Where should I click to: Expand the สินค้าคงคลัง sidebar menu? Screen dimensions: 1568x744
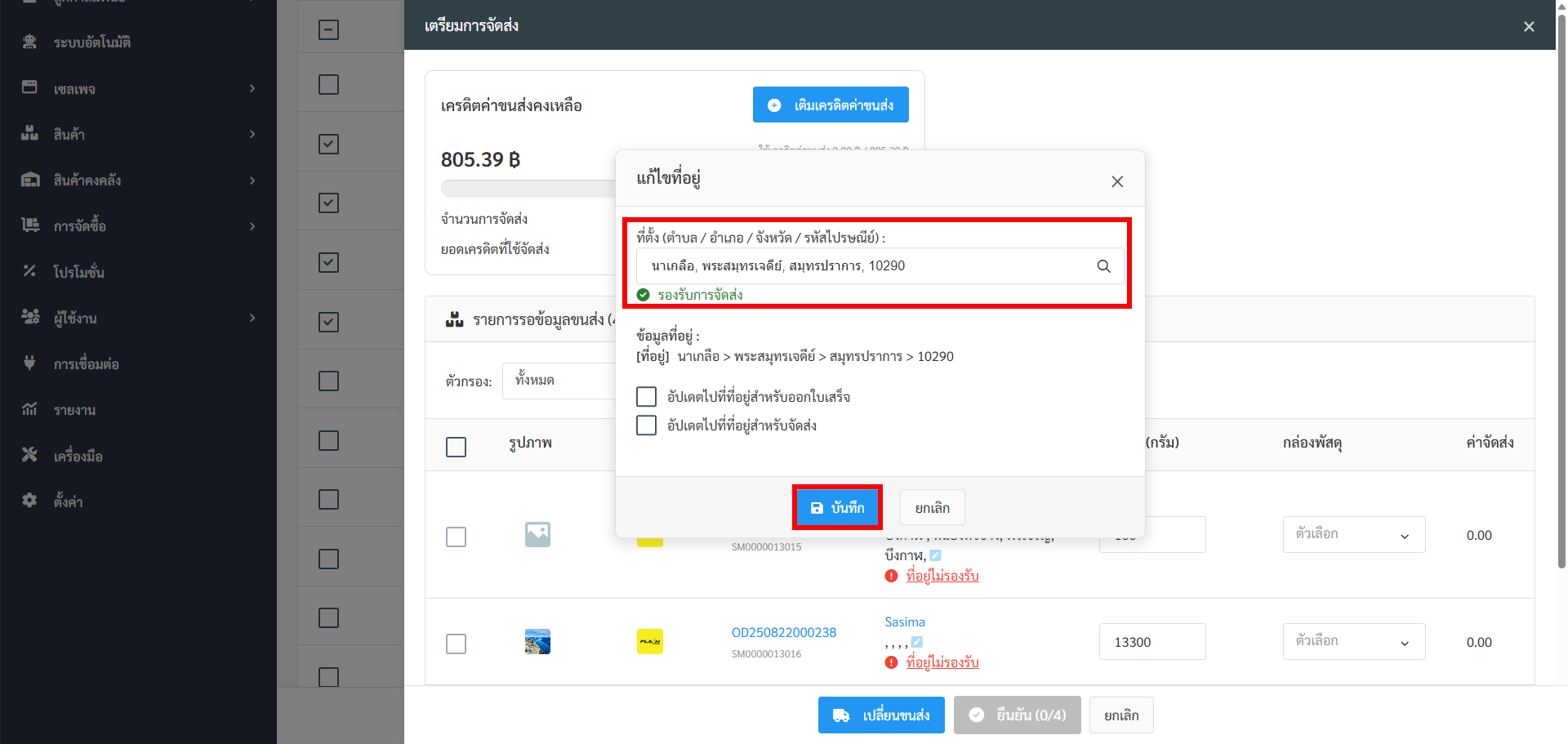point(139,180)
